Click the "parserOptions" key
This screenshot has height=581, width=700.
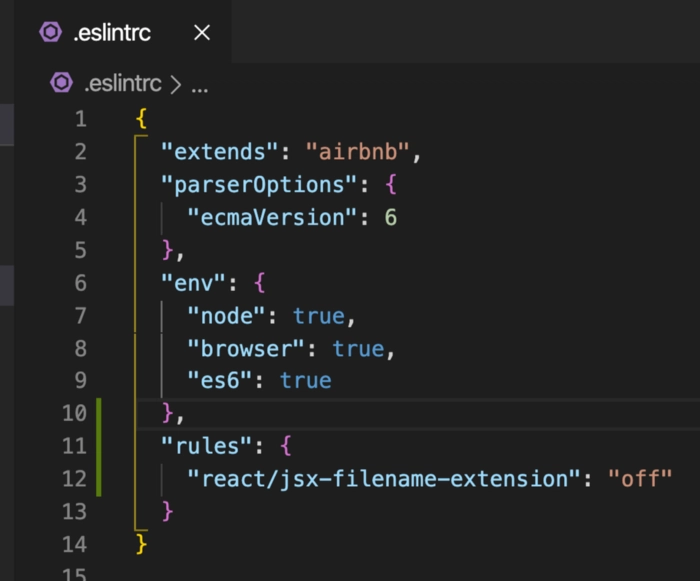pos(259,184)
